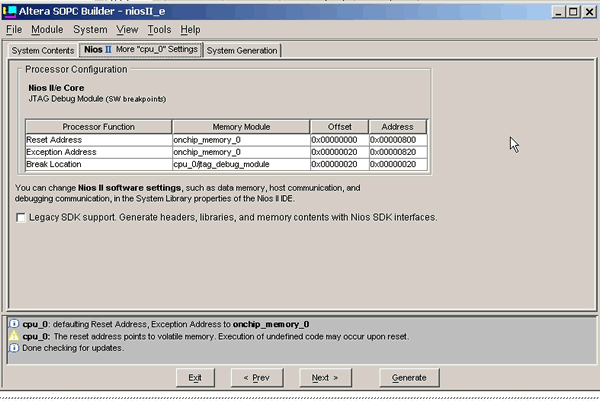
Task: Click Altera SOPC Builder title bar icon
Action: point(10,11)
